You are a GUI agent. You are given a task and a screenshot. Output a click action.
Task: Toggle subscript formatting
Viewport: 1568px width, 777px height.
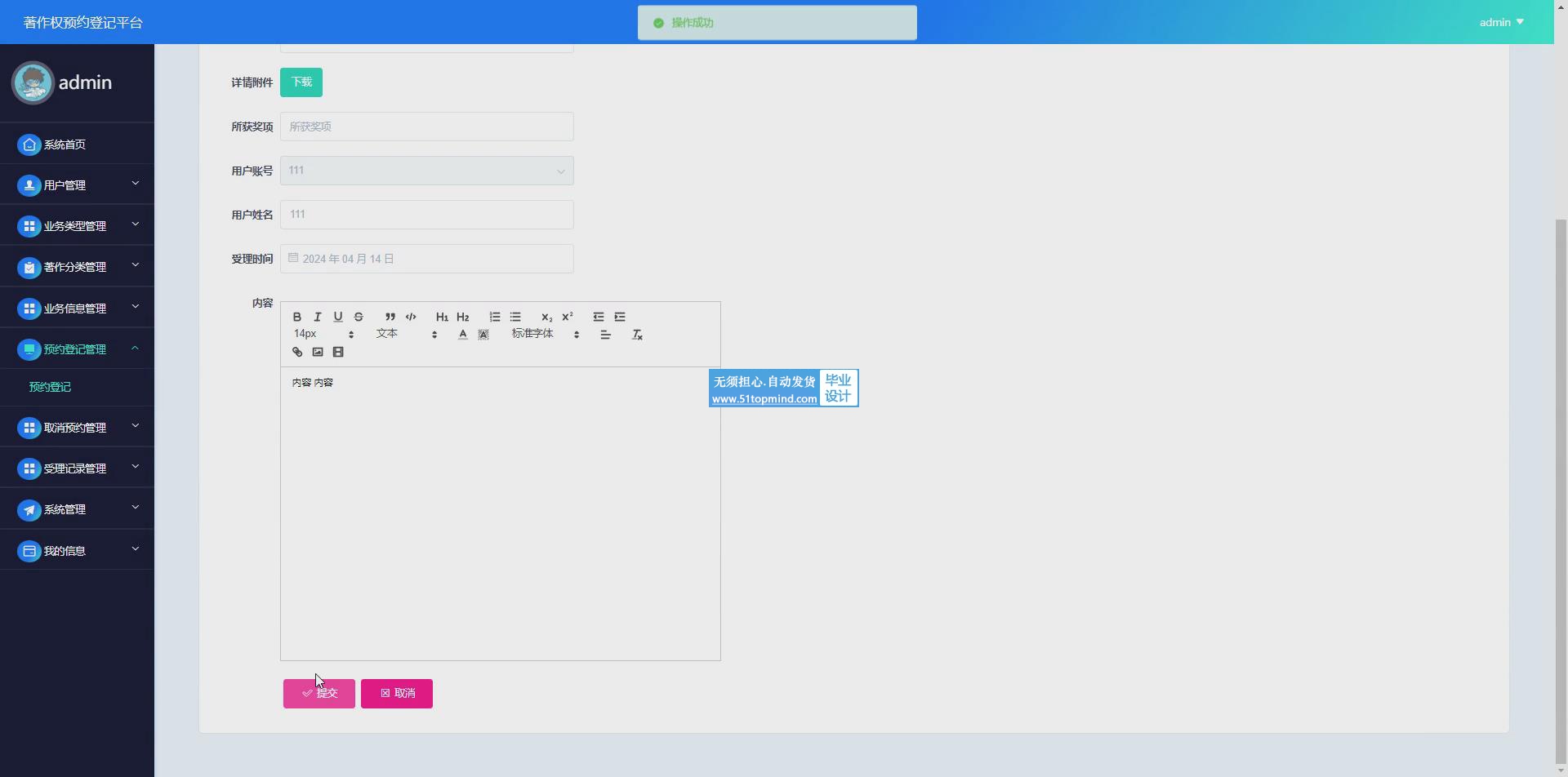546,317
